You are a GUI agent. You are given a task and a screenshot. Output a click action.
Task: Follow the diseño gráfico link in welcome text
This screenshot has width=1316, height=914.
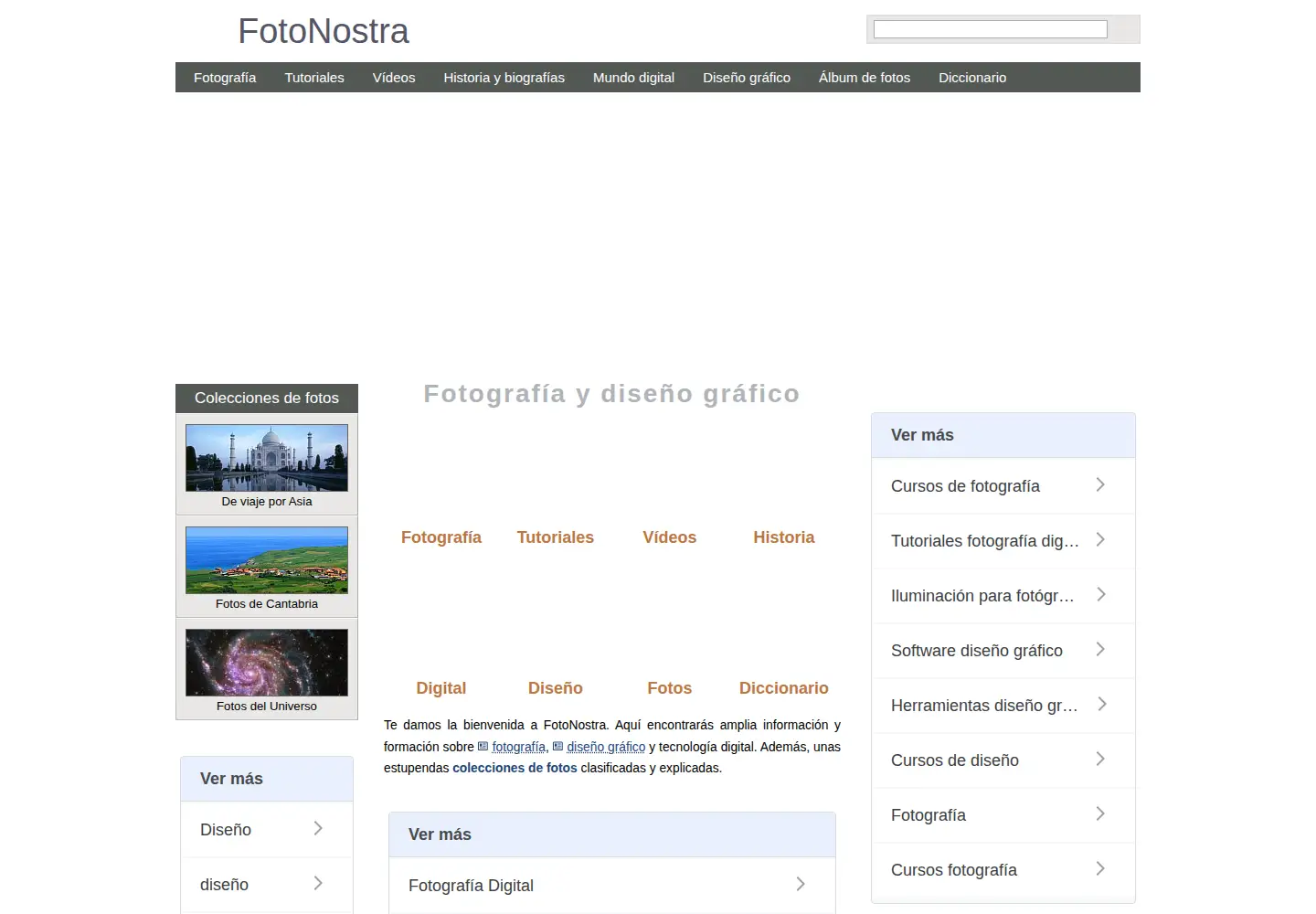pos(606,747)
